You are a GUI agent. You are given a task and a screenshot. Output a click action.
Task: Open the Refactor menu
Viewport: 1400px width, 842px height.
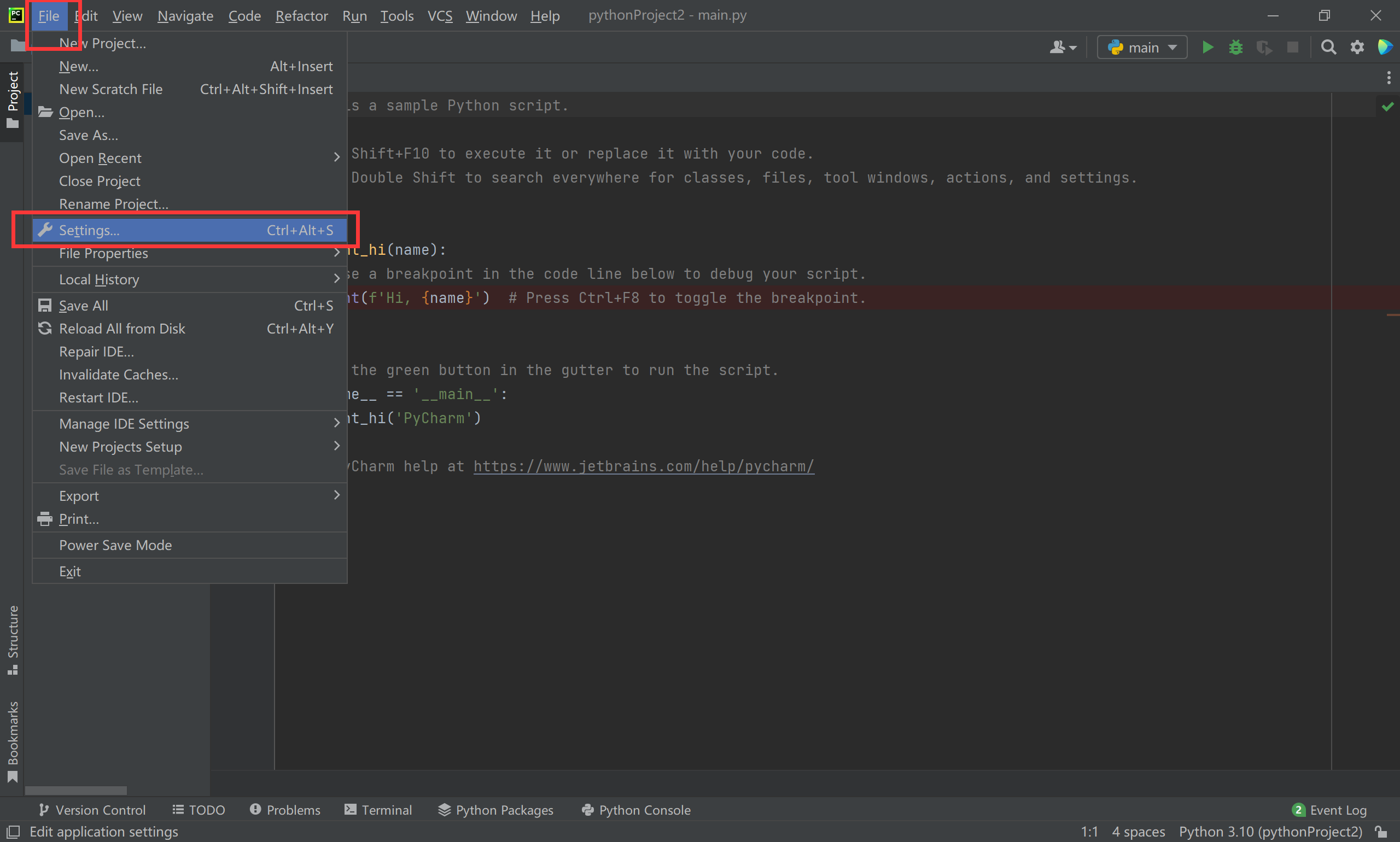[301, 15]
